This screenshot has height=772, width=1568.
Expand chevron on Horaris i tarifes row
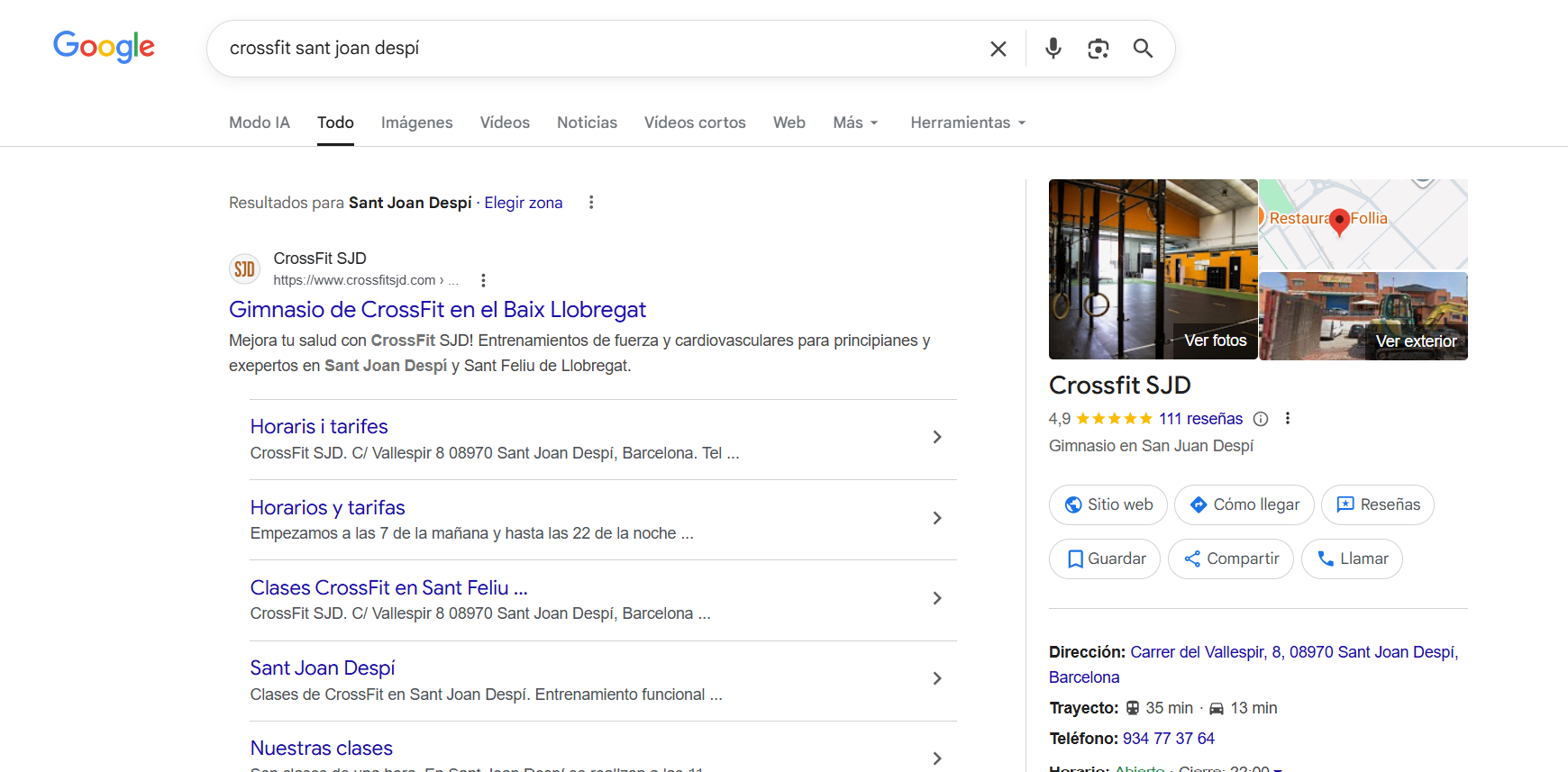click(x=937, y=437)
